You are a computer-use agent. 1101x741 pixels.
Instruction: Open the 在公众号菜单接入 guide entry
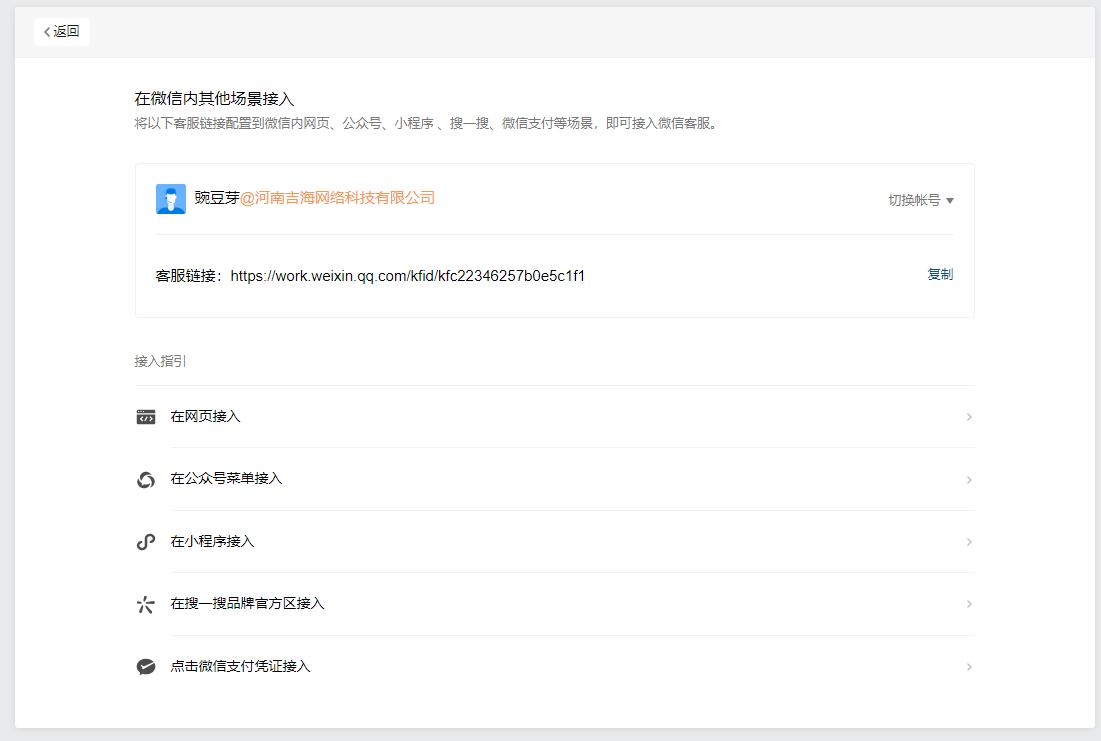click(x=226, y=479)
